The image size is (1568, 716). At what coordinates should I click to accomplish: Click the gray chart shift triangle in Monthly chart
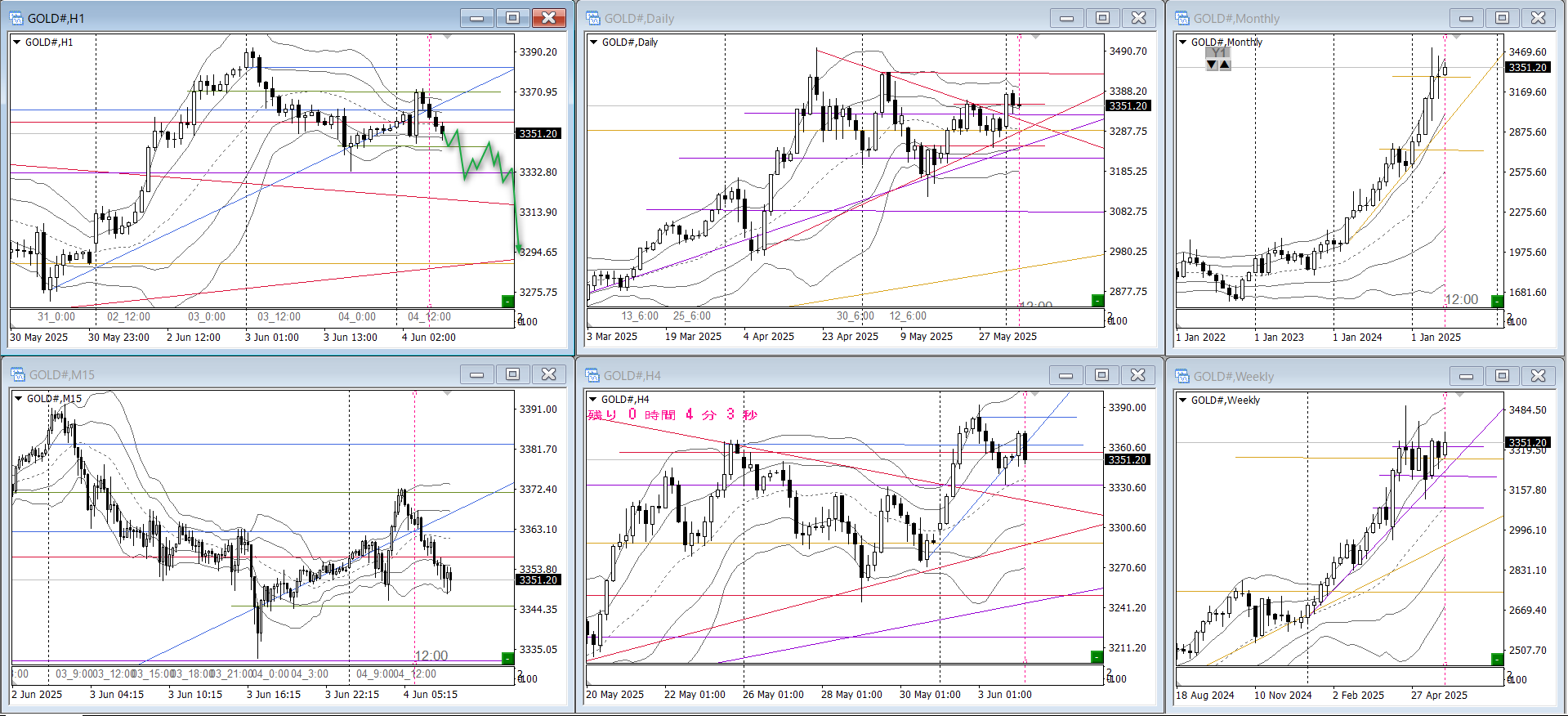(1455, 37)
